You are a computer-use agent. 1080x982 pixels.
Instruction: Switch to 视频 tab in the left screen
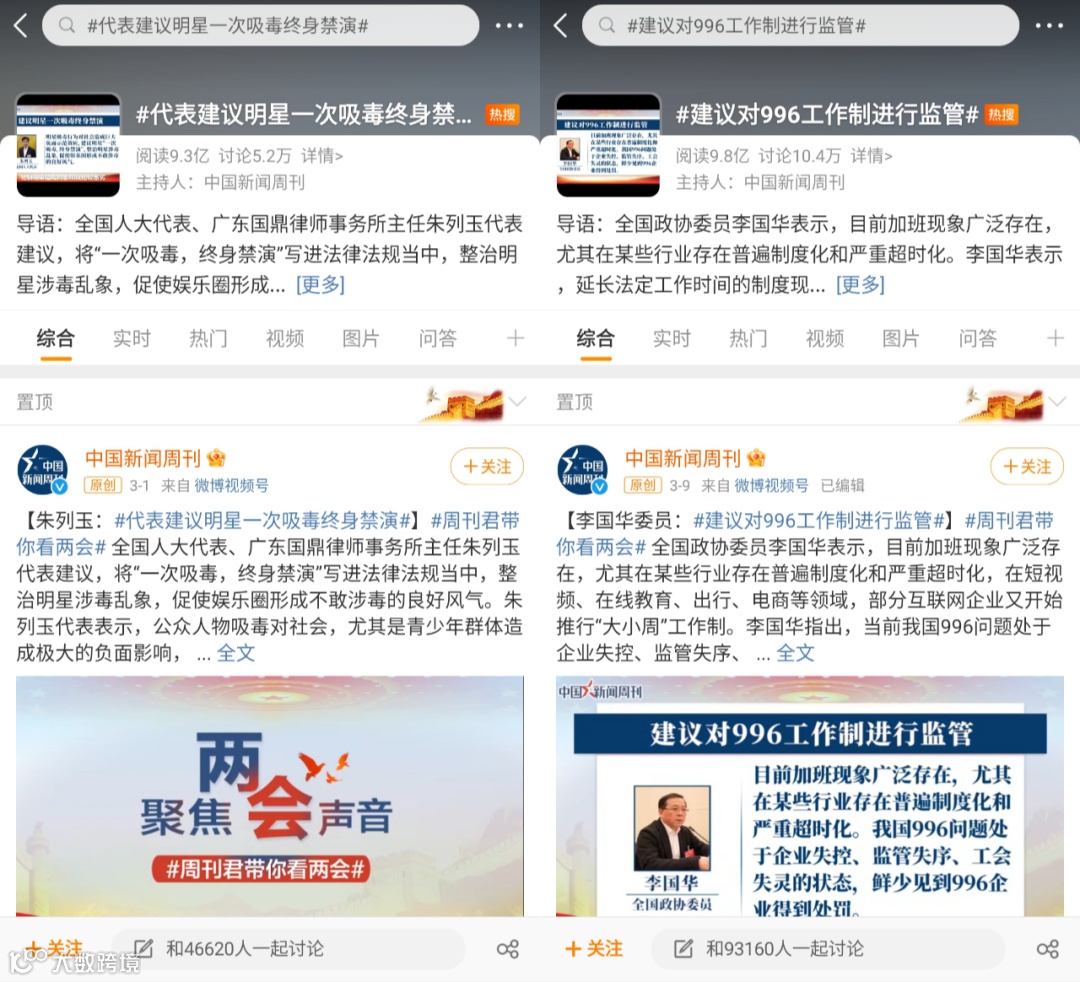285,338
